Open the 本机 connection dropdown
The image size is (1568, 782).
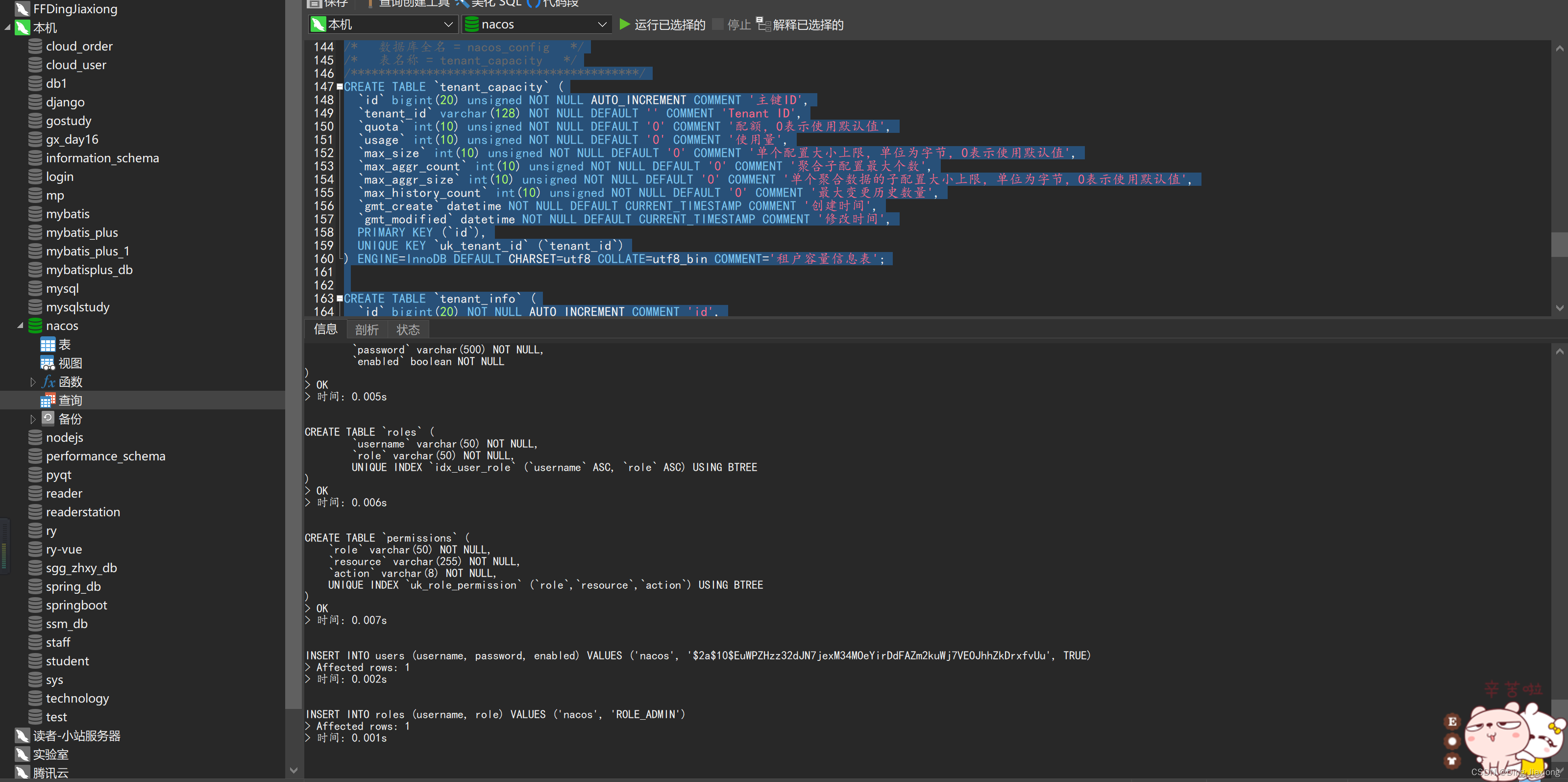point(448,25)
